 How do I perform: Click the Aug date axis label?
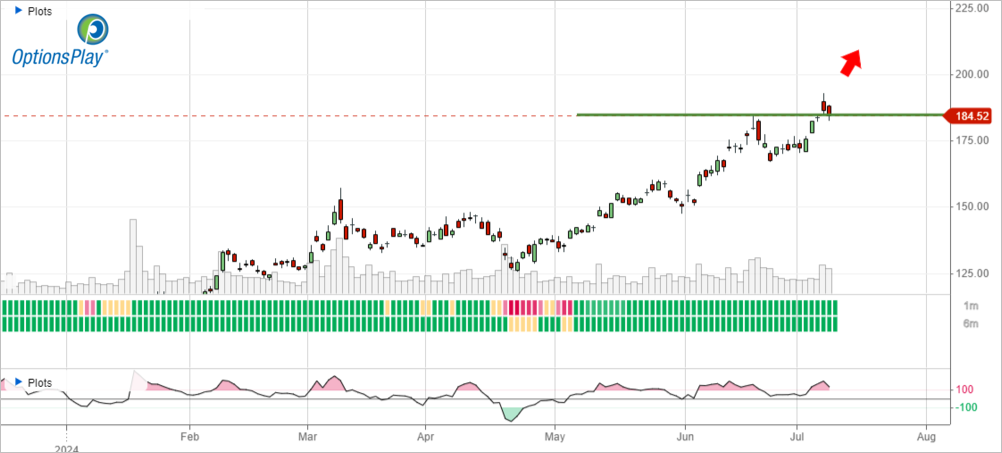pos(926,438)
